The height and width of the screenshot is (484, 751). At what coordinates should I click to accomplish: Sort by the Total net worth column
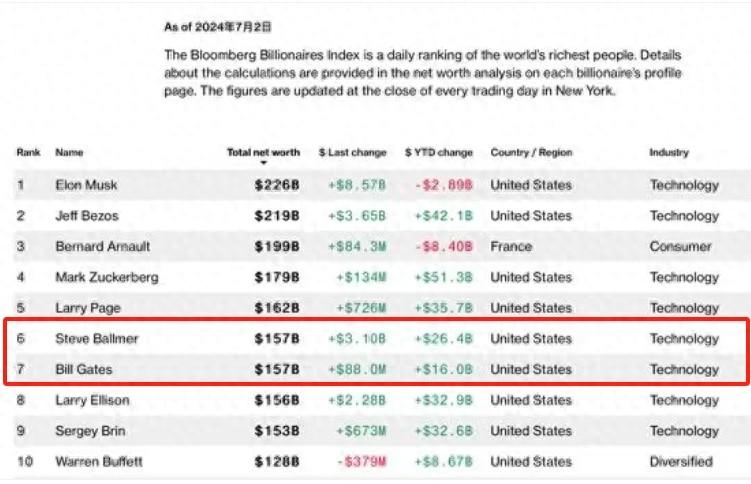(x=263, y=152)
